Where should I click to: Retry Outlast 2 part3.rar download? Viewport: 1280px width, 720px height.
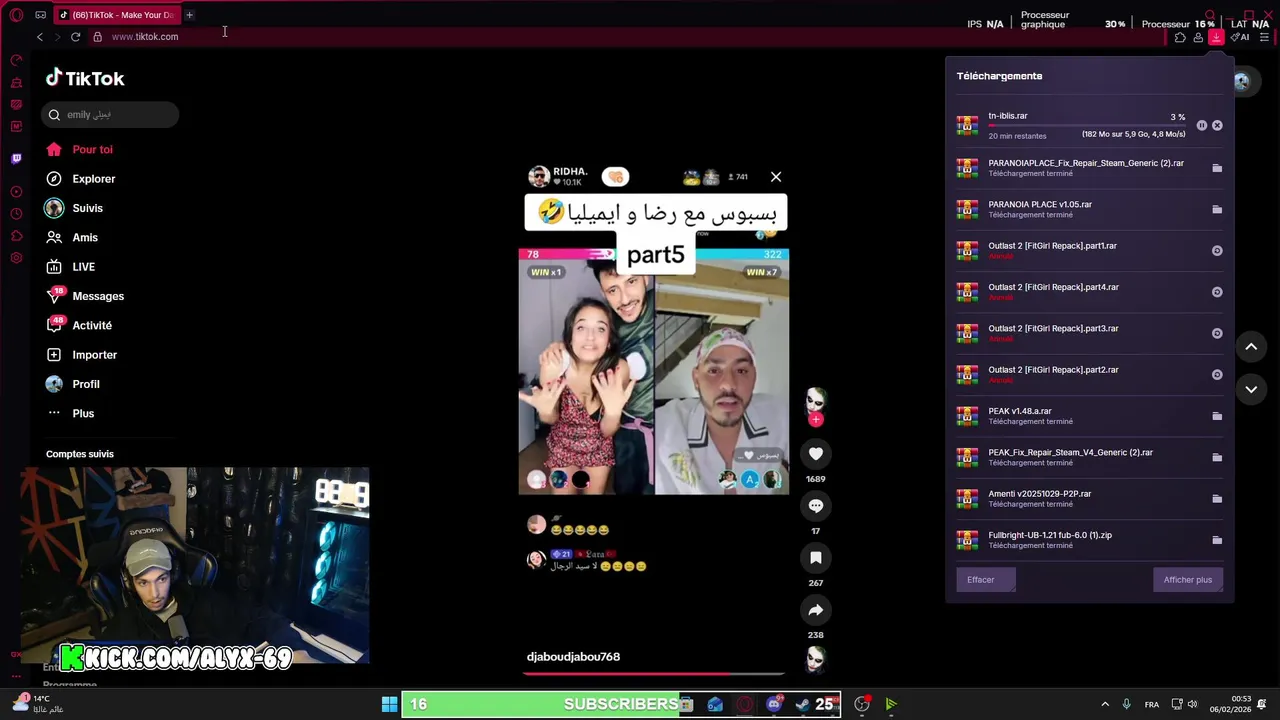1217,333
